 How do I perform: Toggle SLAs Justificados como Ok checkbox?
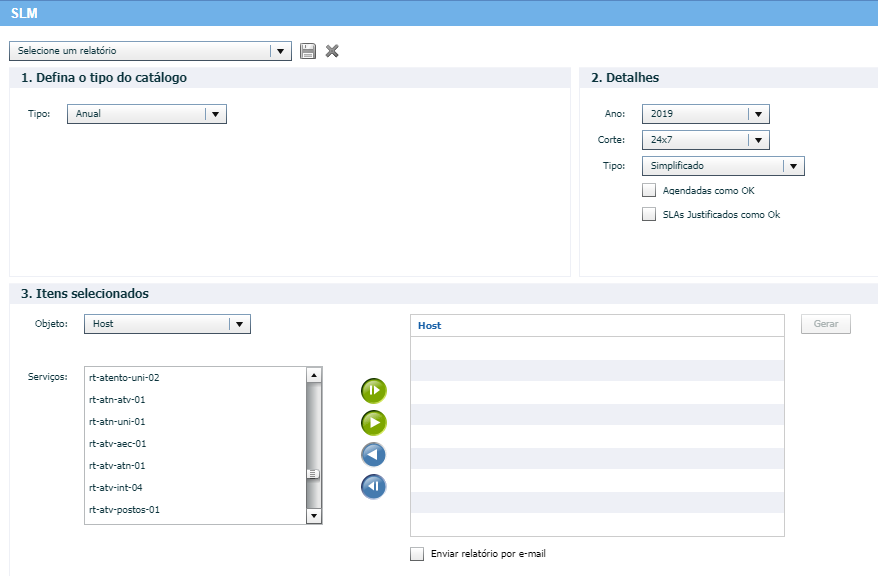click(x=649, y=214)
